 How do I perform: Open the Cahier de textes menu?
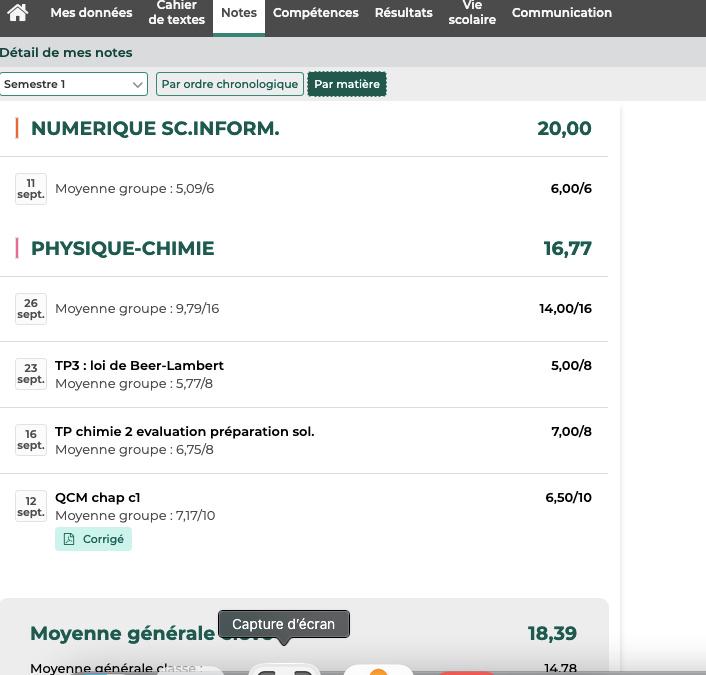[177, 13]
